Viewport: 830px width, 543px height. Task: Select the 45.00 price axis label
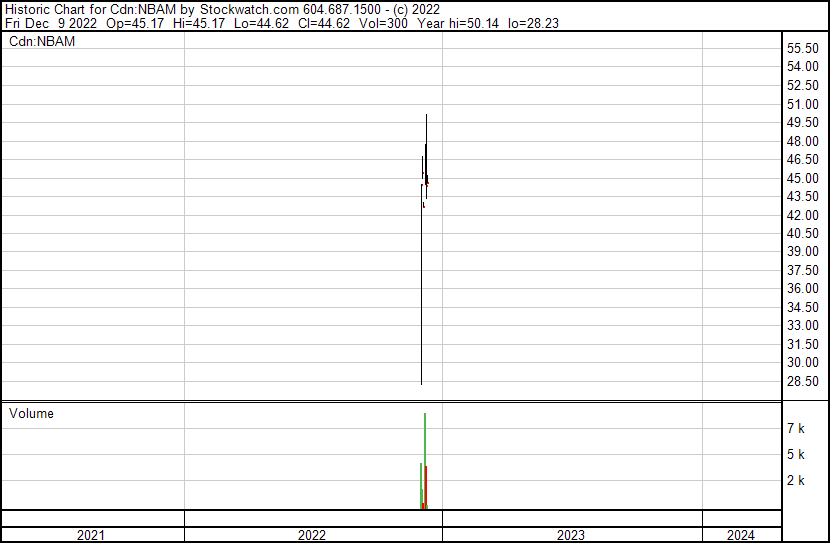(803, 178)
